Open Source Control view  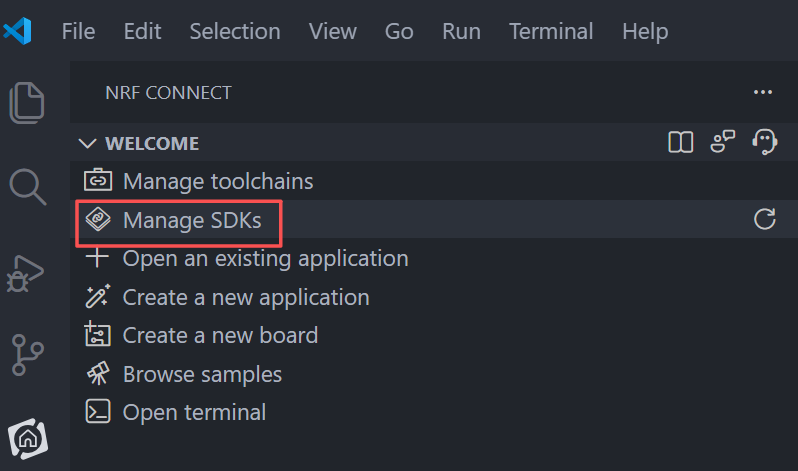tap(27, 354)
